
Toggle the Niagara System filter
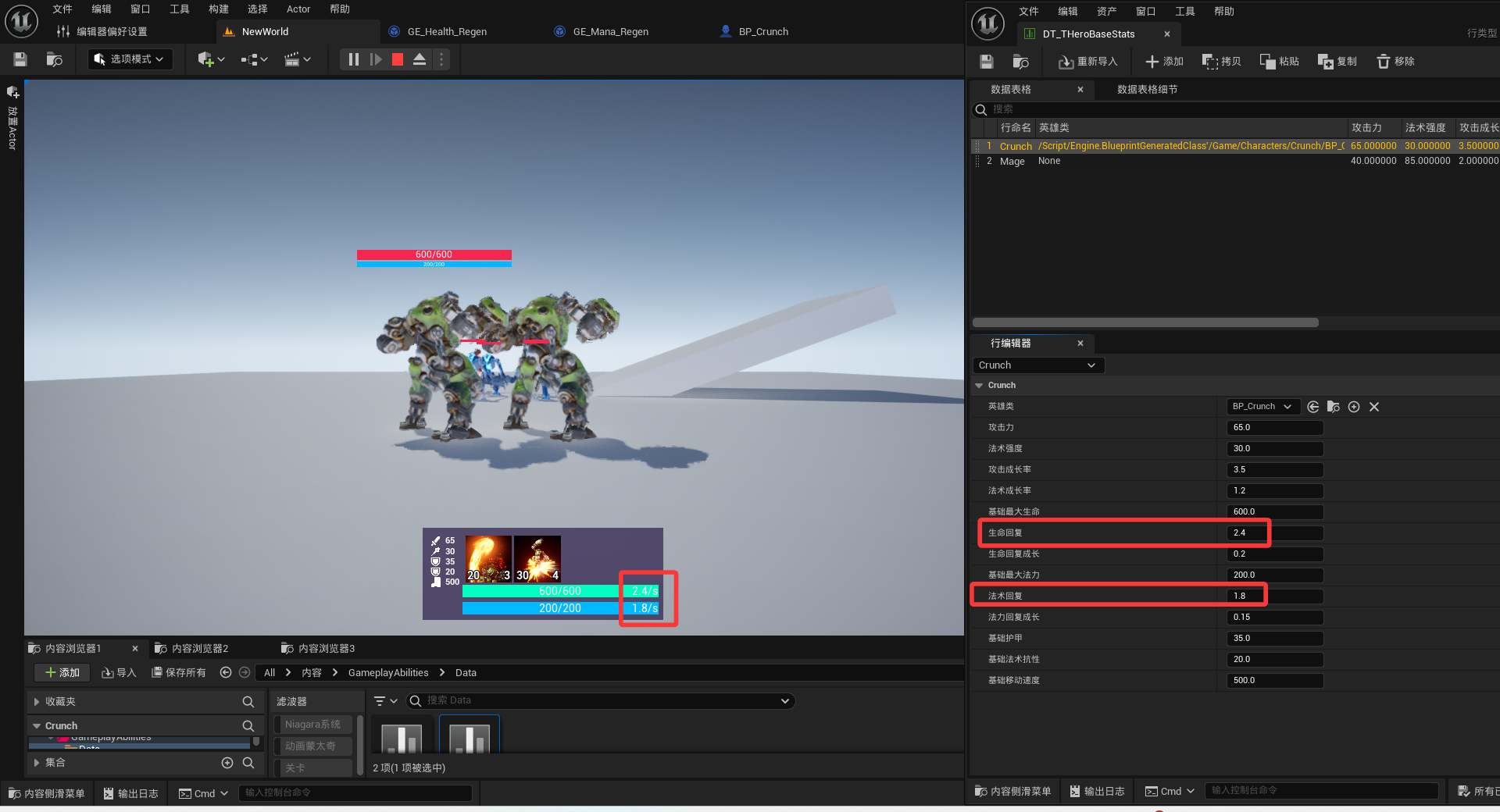click(x=312, y=725)
